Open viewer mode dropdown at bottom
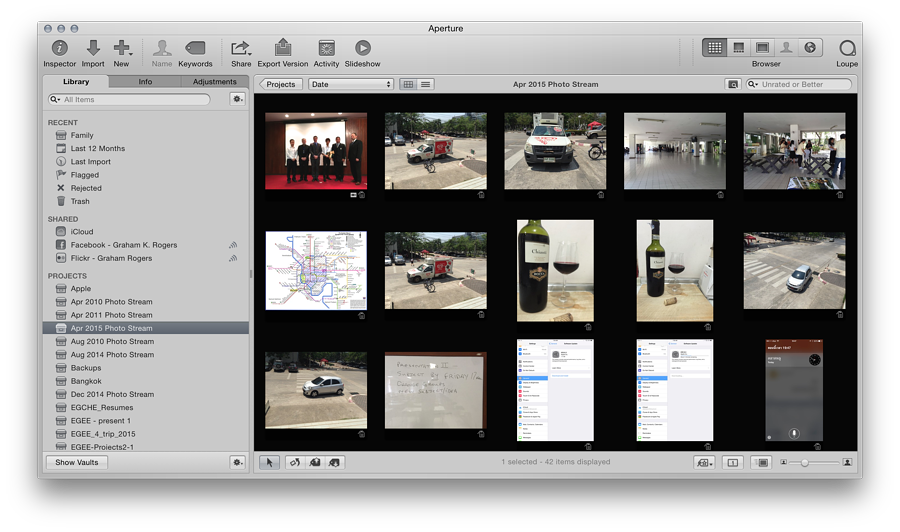Screen dimensions: 900x532 click(704, 463)
